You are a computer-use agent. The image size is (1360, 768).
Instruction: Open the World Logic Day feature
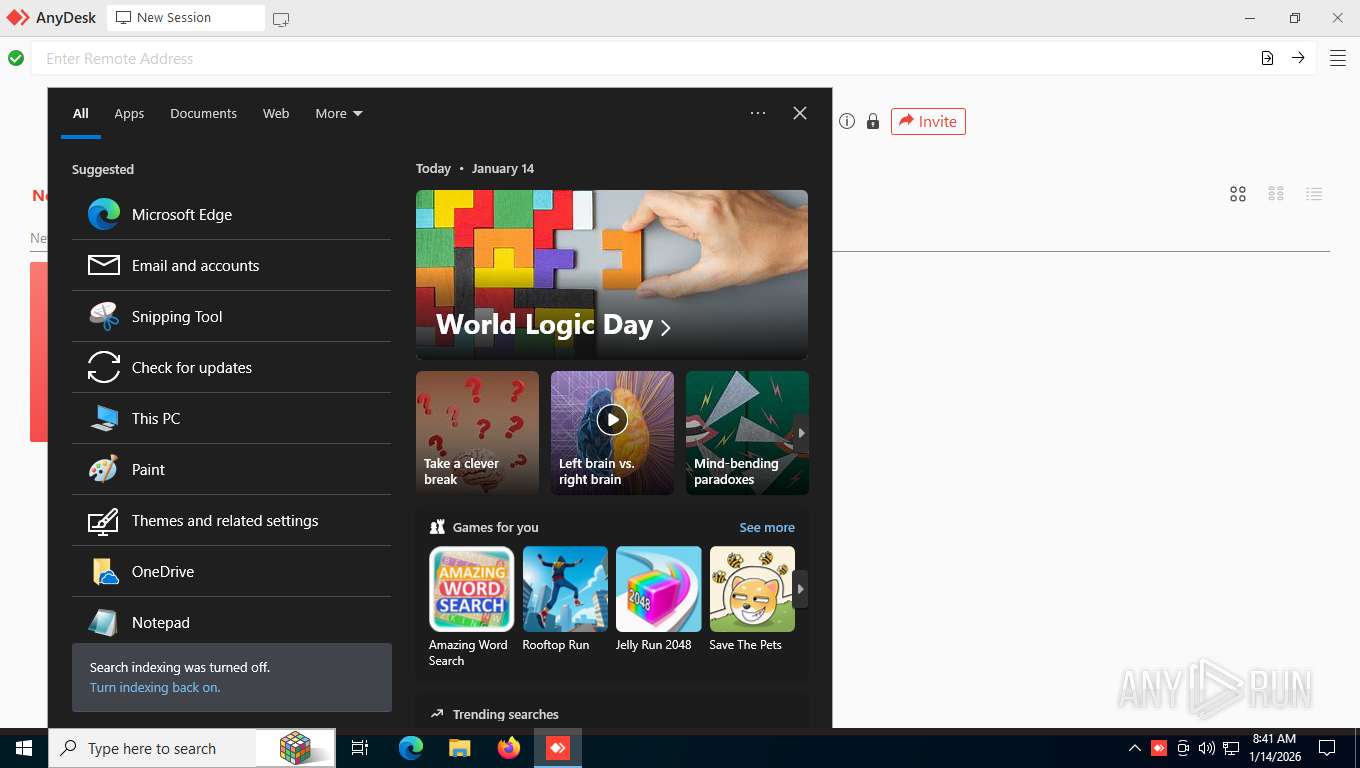click(612, 275)
